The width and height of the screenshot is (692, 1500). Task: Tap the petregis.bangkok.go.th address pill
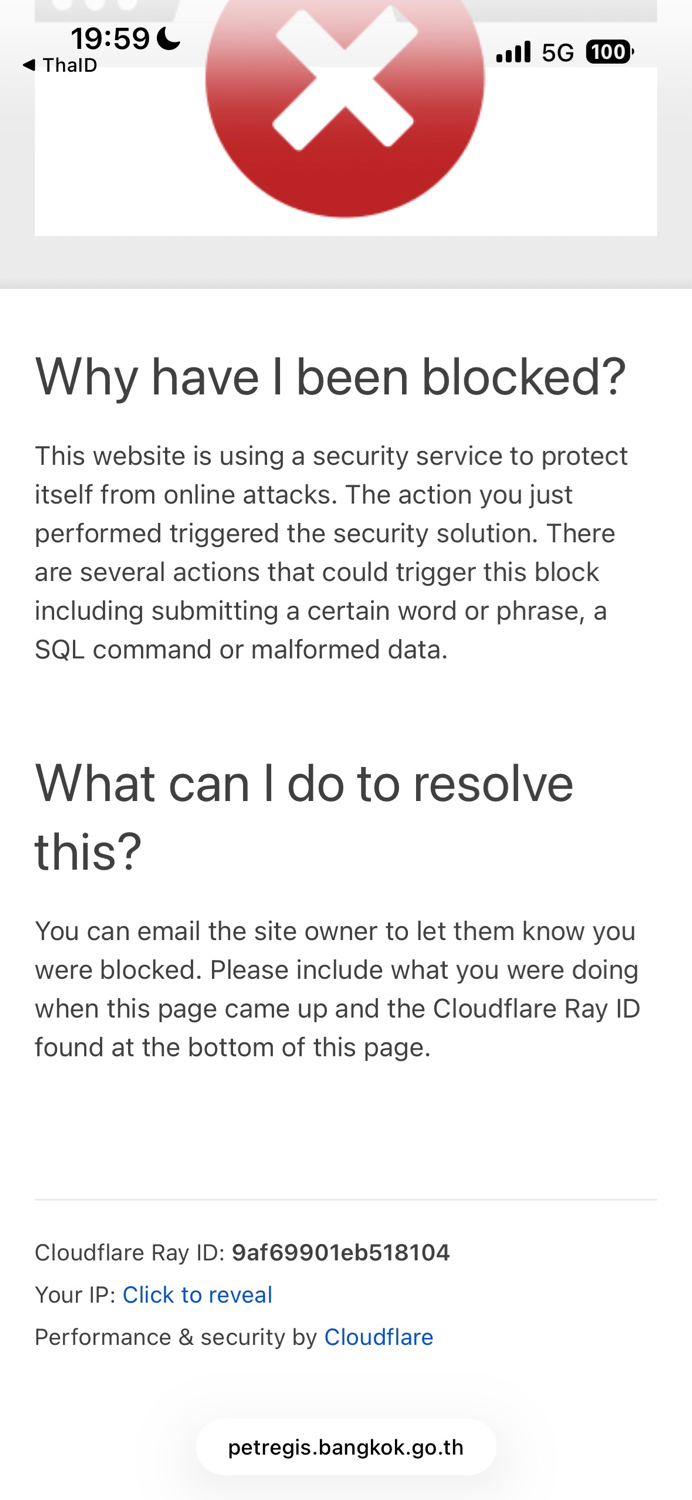pos(346,1447)
